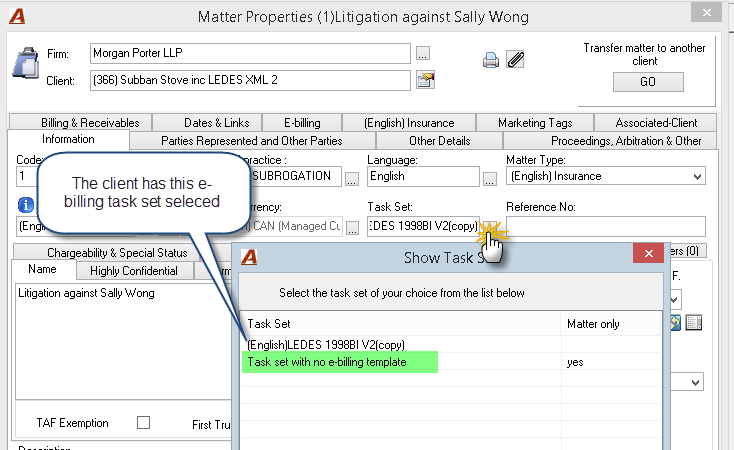The height and width of the screenshot is (450, 734).
Task: Click the print icon near the Firm field
Action: coord(491,60)
